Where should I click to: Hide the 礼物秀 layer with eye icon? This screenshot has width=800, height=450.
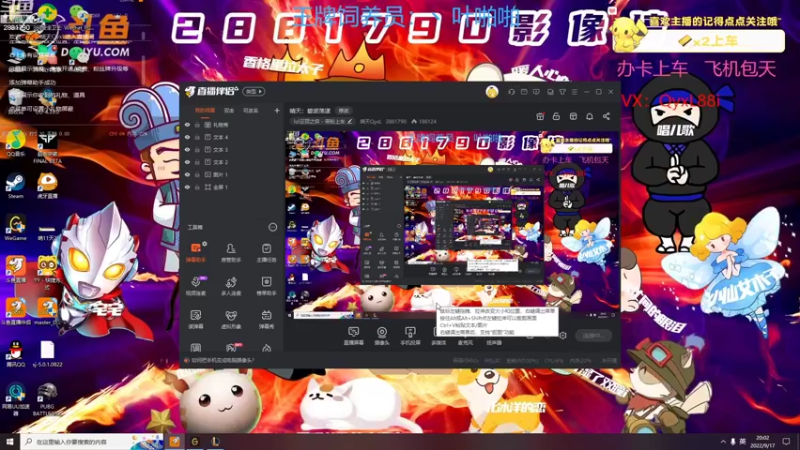point(187,124)
